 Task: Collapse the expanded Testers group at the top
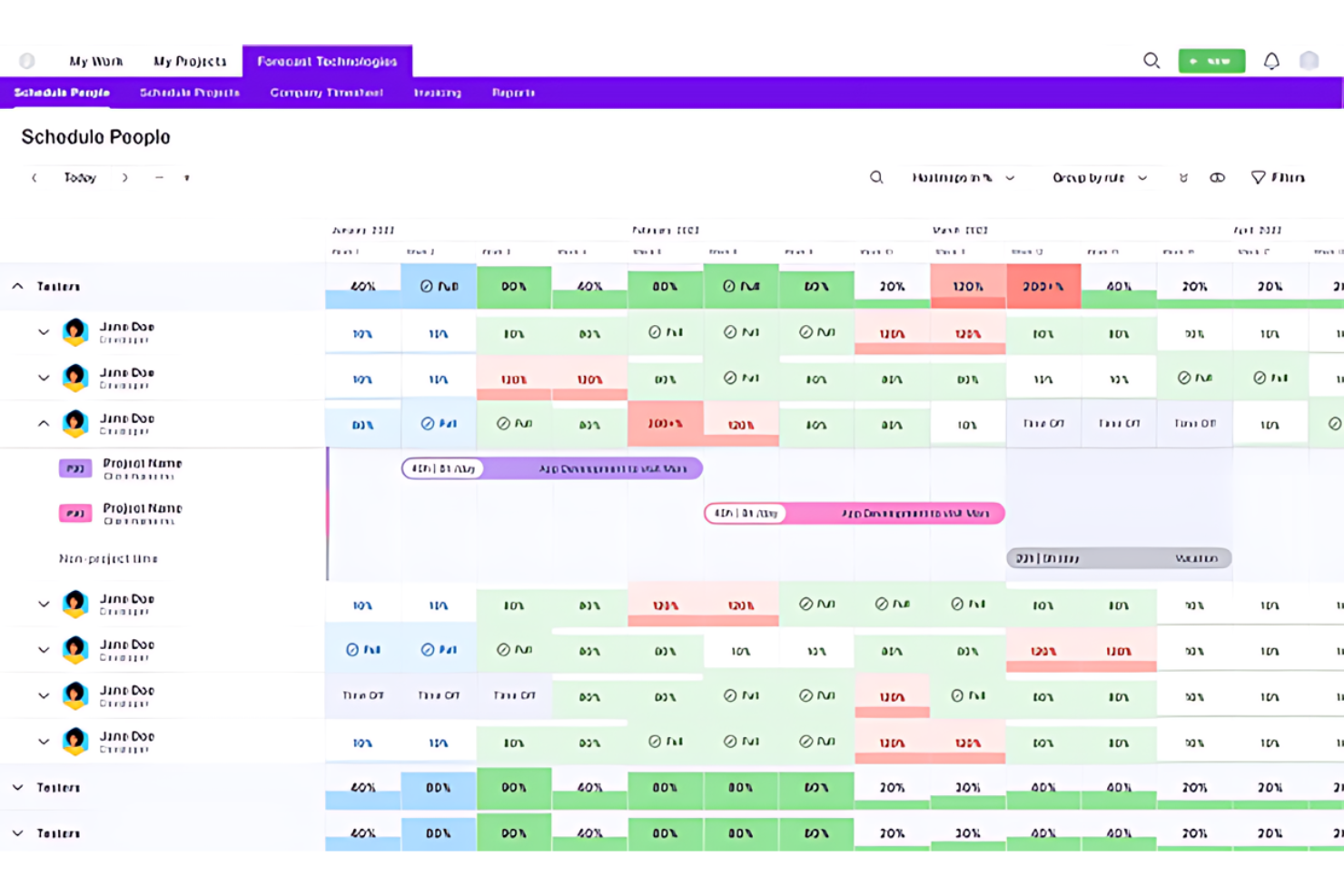(18, 286)
